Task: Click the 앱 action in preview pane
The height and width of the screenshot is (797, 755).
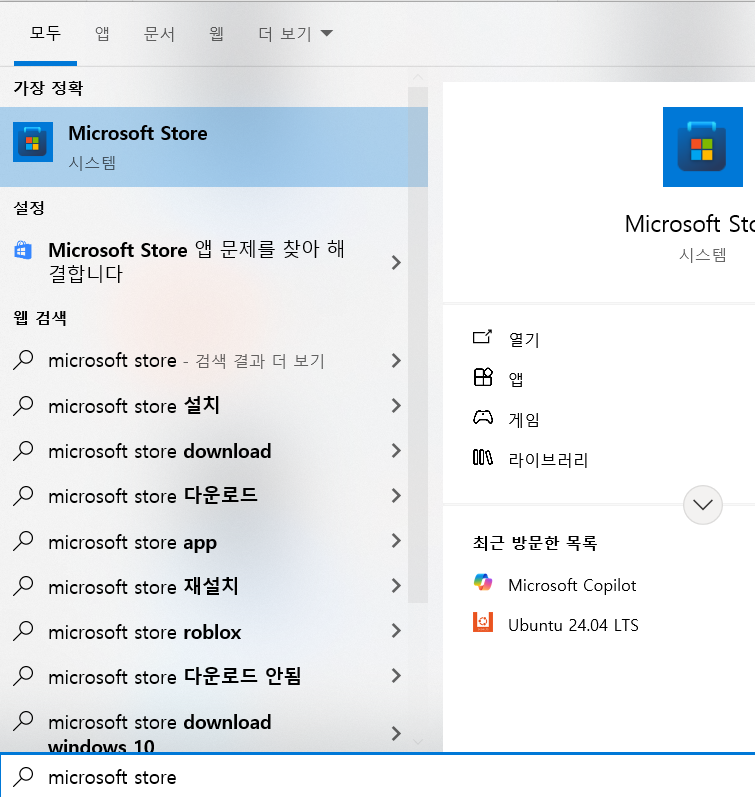Action: coord(516,379)
